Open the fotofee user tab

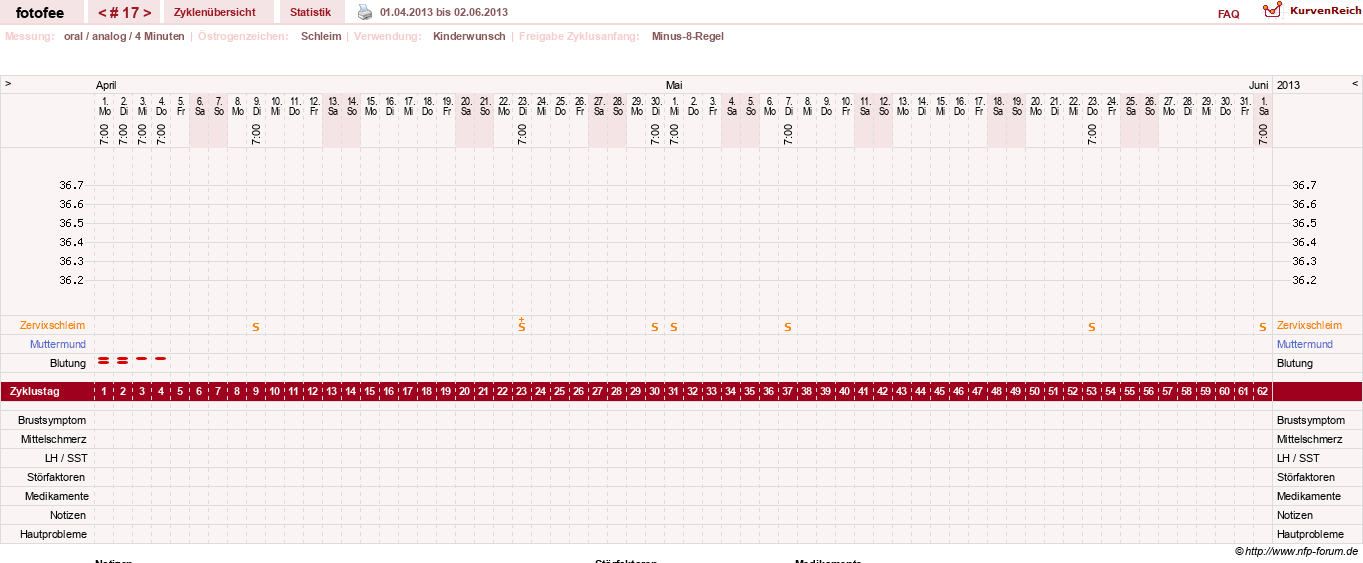click(40, 13)
